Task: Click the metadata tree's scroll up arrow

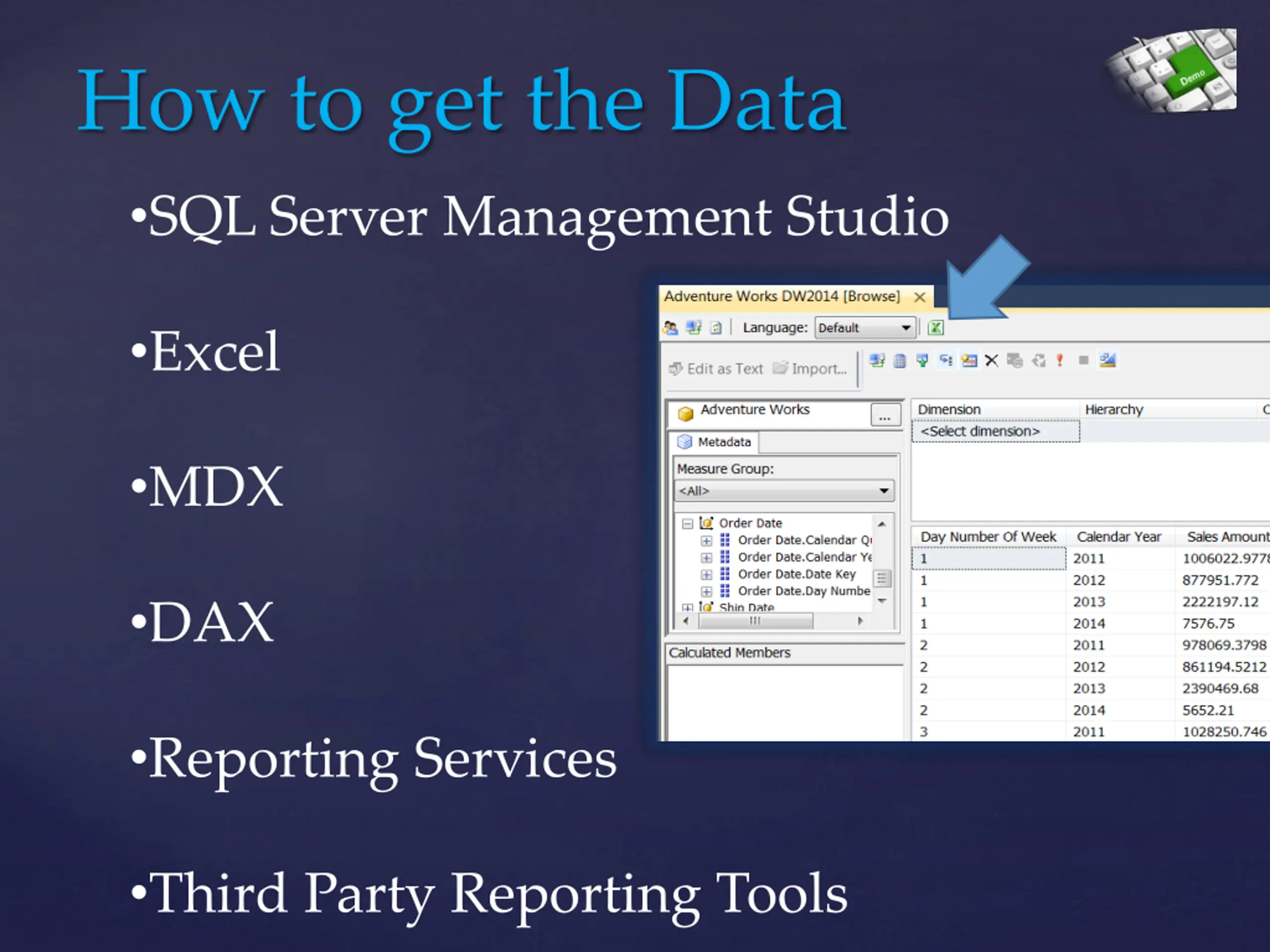Action: tap(882, 524)
